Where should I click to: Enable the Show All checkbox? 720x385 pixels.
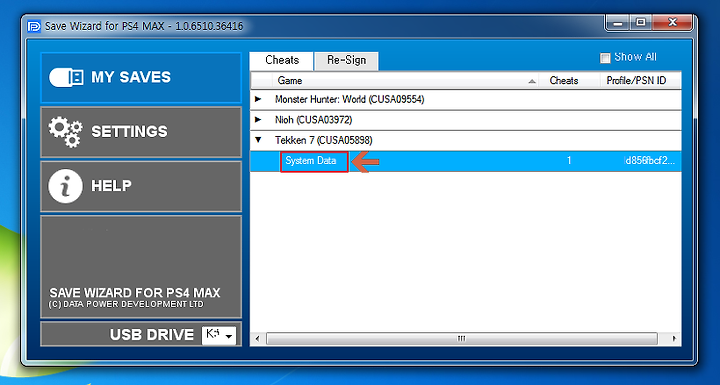pos(605,58)
